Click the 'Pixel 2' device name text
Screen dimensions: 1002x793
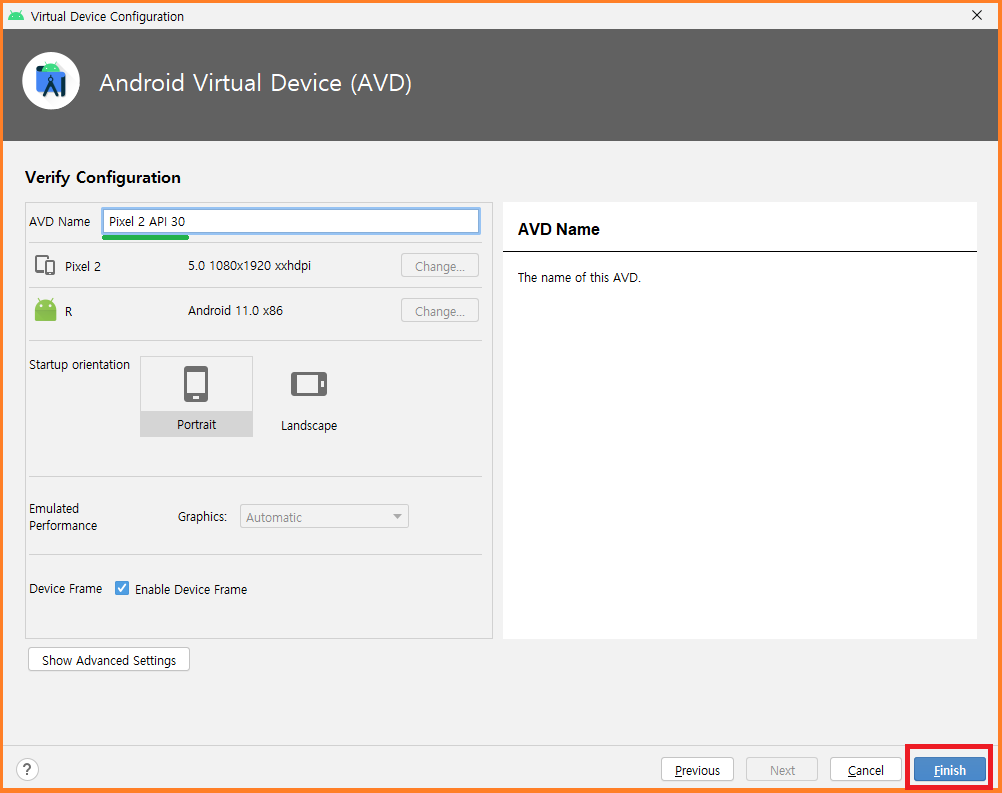pos(83,266)
